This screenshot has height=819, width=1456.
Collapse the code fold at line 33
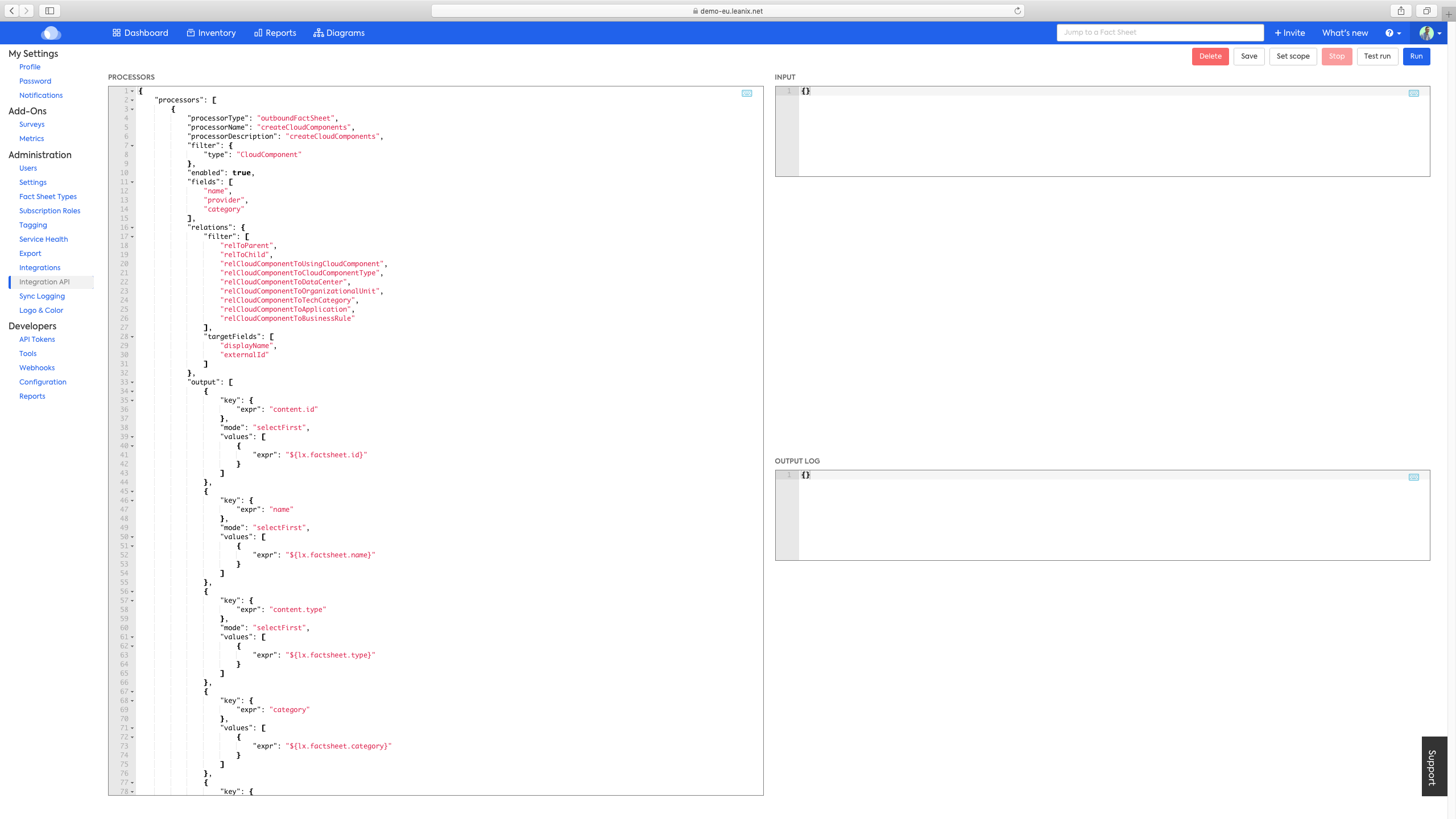point(133,382)
